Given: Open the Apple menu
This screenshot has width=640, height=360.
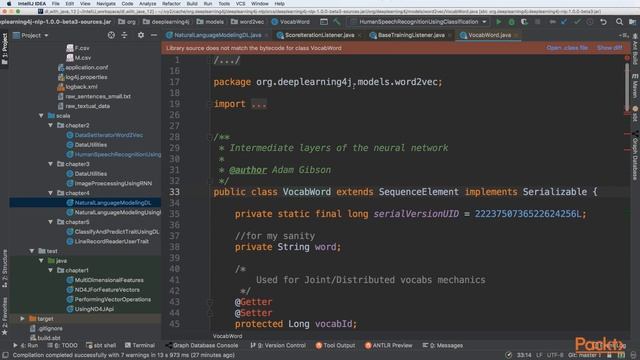Looking at the screenshot, I should [9, 4].
